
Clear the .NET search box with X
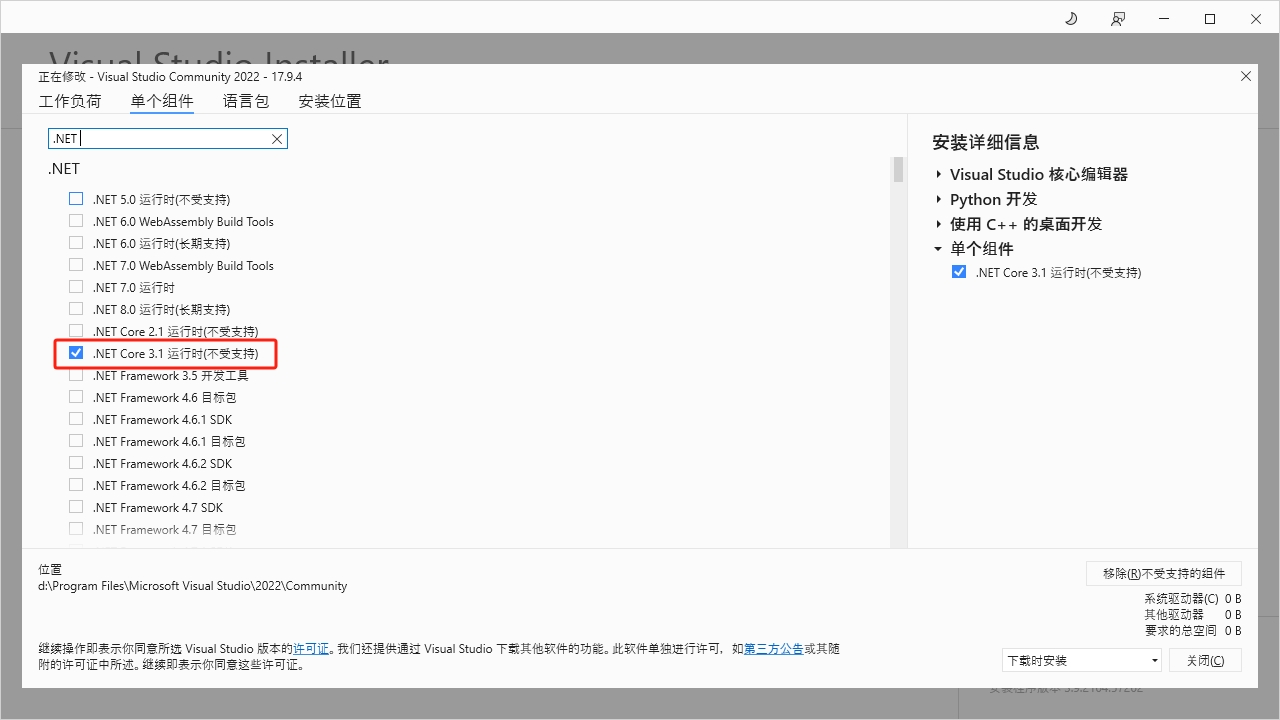tap(277, 139)
